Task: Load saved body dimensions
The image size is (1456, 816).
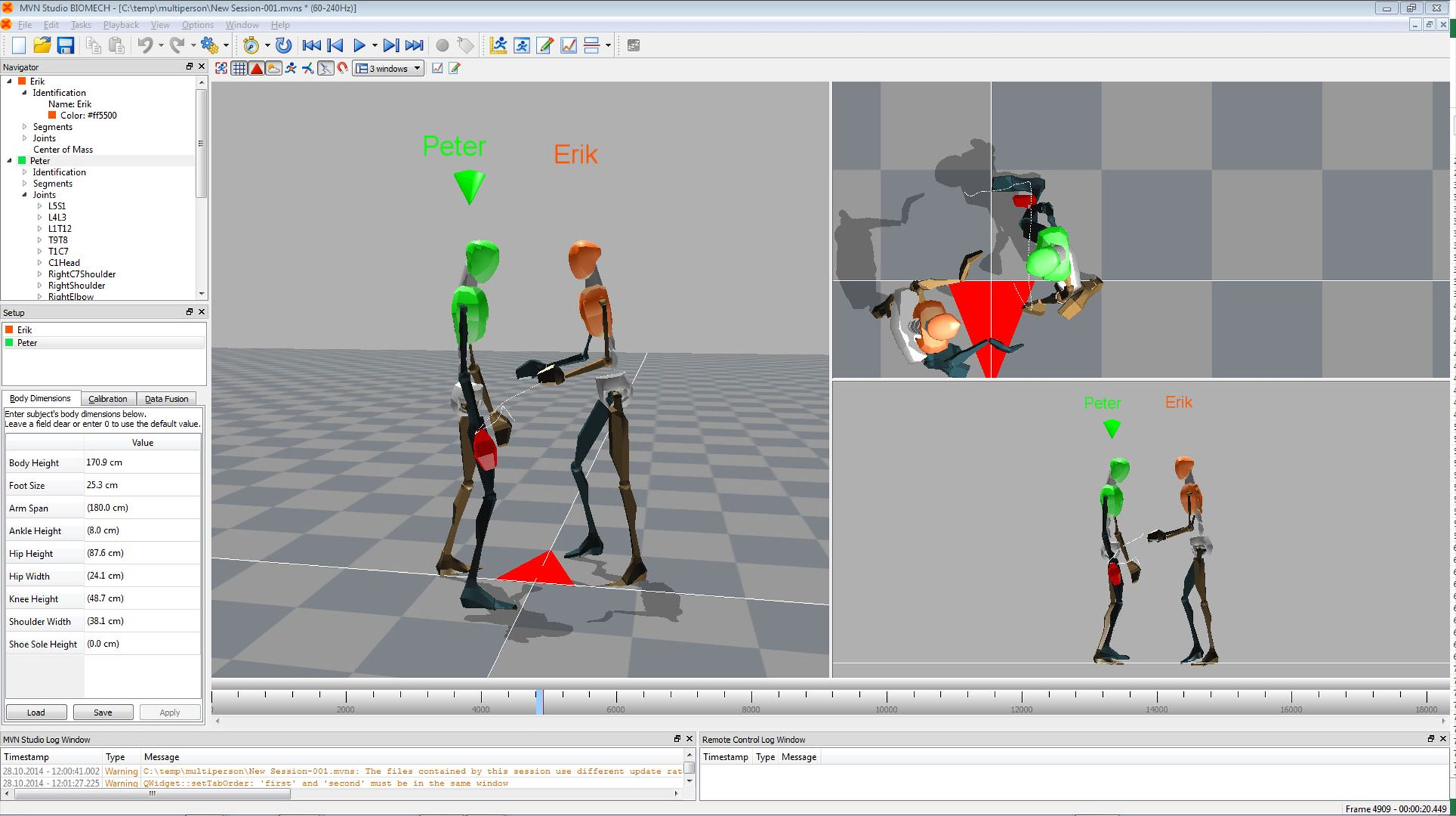Action: (x=35, y=712)
